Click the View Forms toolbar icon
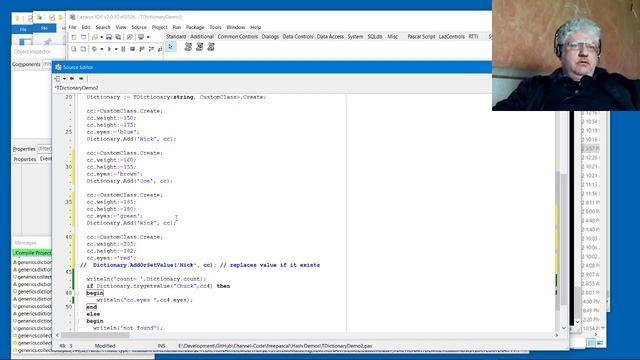640x360 pixels. 83,49
